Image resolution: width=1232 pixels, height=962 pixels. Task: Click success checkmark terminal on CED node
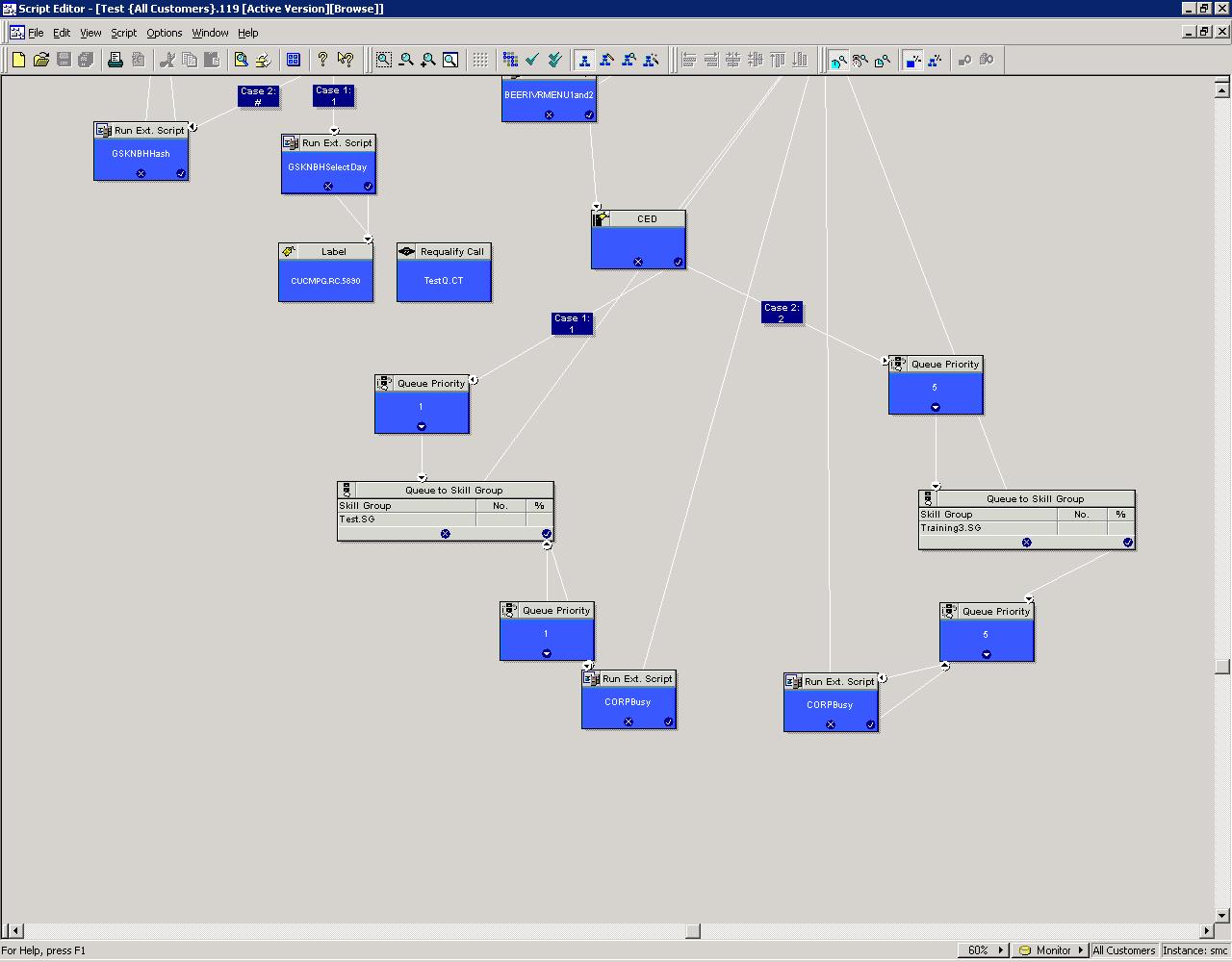(x=678, y=262)
